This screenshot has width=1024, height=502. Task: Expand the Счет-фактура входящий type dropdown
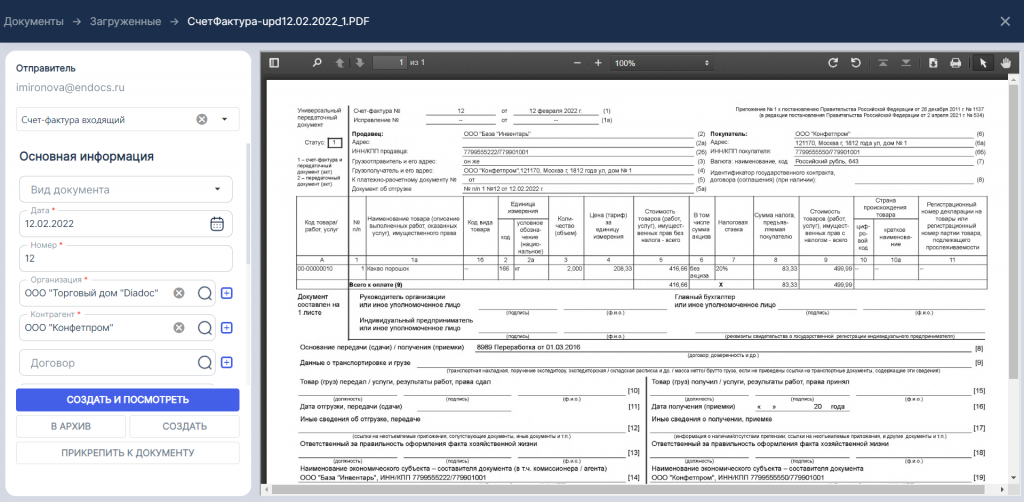pyautogui.click(x=225, y=119)
